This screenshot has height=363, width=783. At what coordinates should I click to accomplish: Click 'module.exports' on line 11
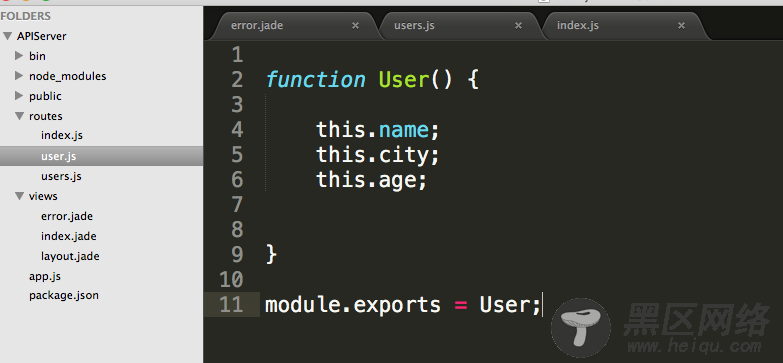[x=353, y=305]
